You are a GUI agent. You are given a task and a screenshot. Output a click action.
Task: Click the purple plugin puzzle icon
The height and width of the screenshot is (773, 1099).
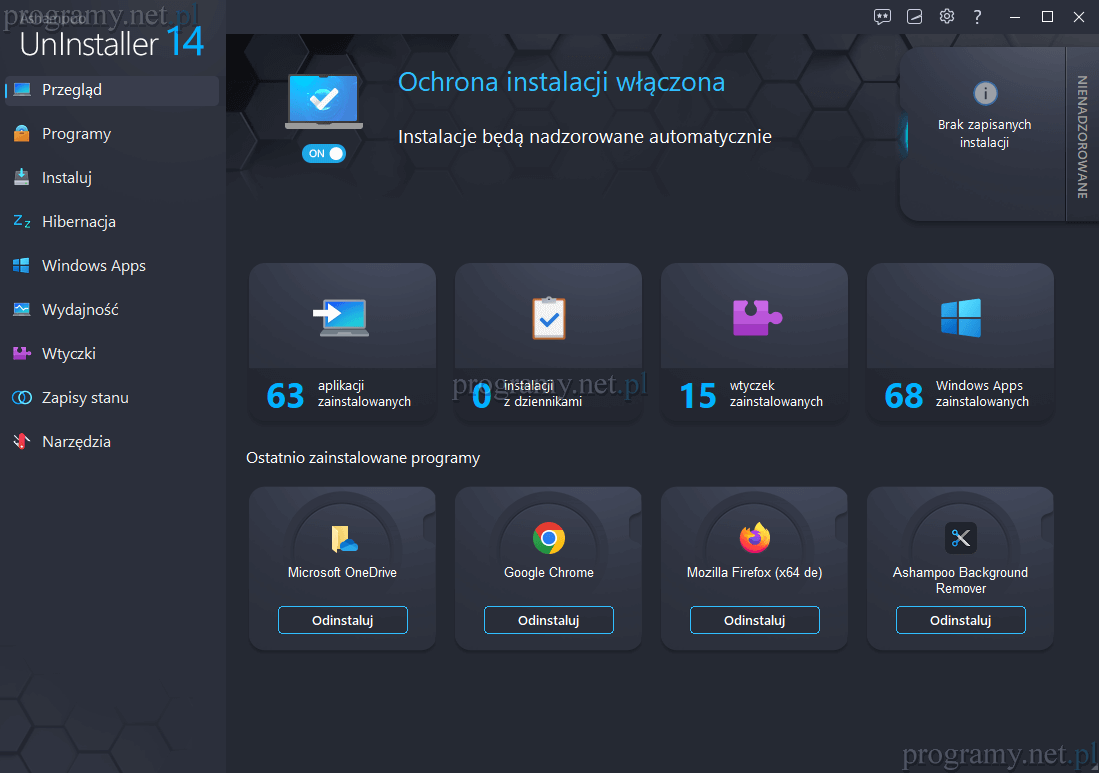pos(755,317)
